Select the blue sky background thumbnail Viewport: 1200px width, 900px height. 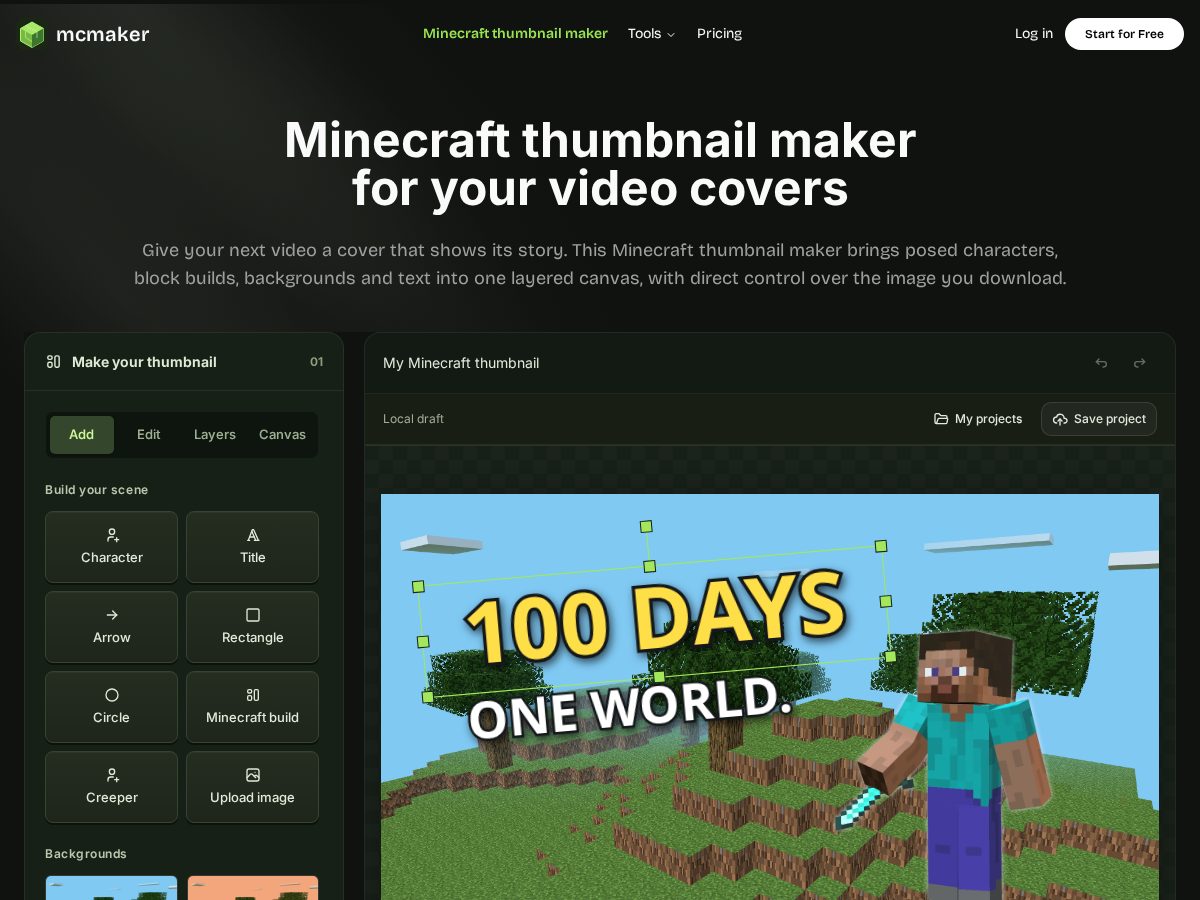[x=111, y=888]
